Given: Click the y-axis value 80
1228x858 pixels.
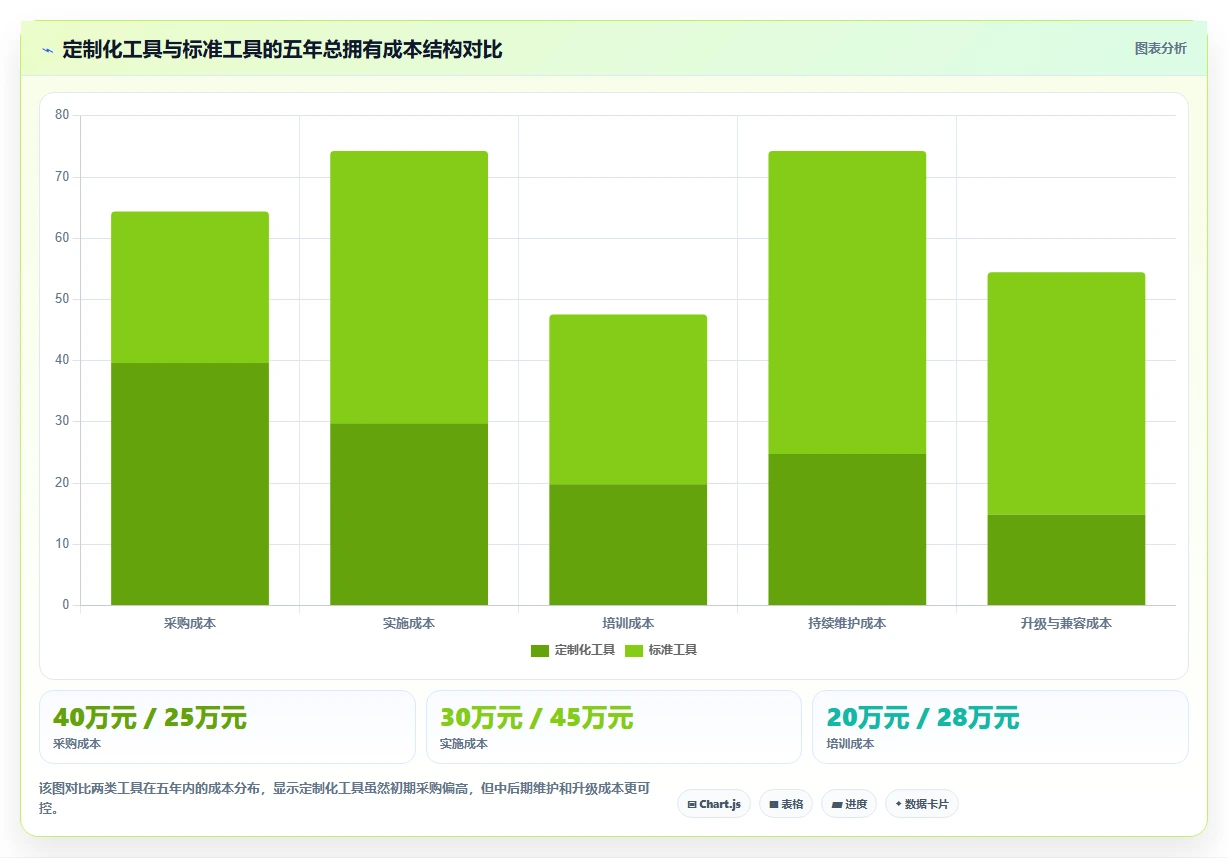Looking at the screenshot, I should point(62,115).
